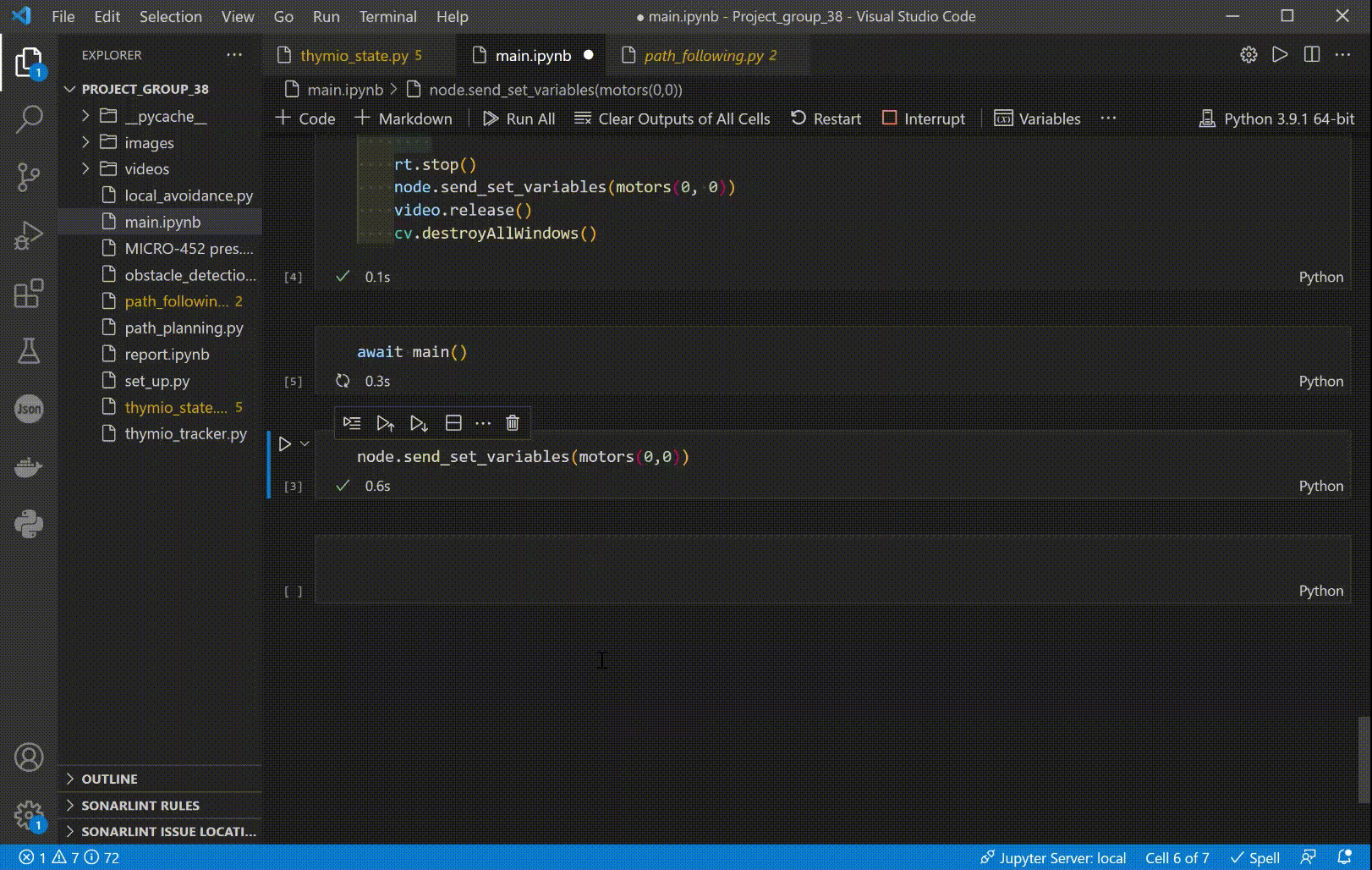Split the editor right icon

[x=1312, y=55]
